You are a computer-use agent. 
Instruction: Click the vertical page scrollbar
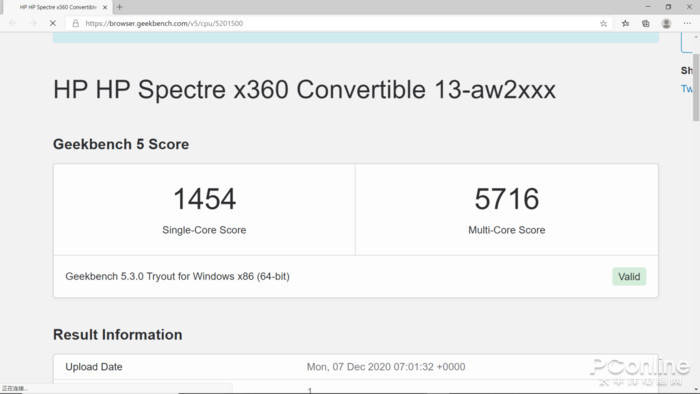[x=696, y=87]
